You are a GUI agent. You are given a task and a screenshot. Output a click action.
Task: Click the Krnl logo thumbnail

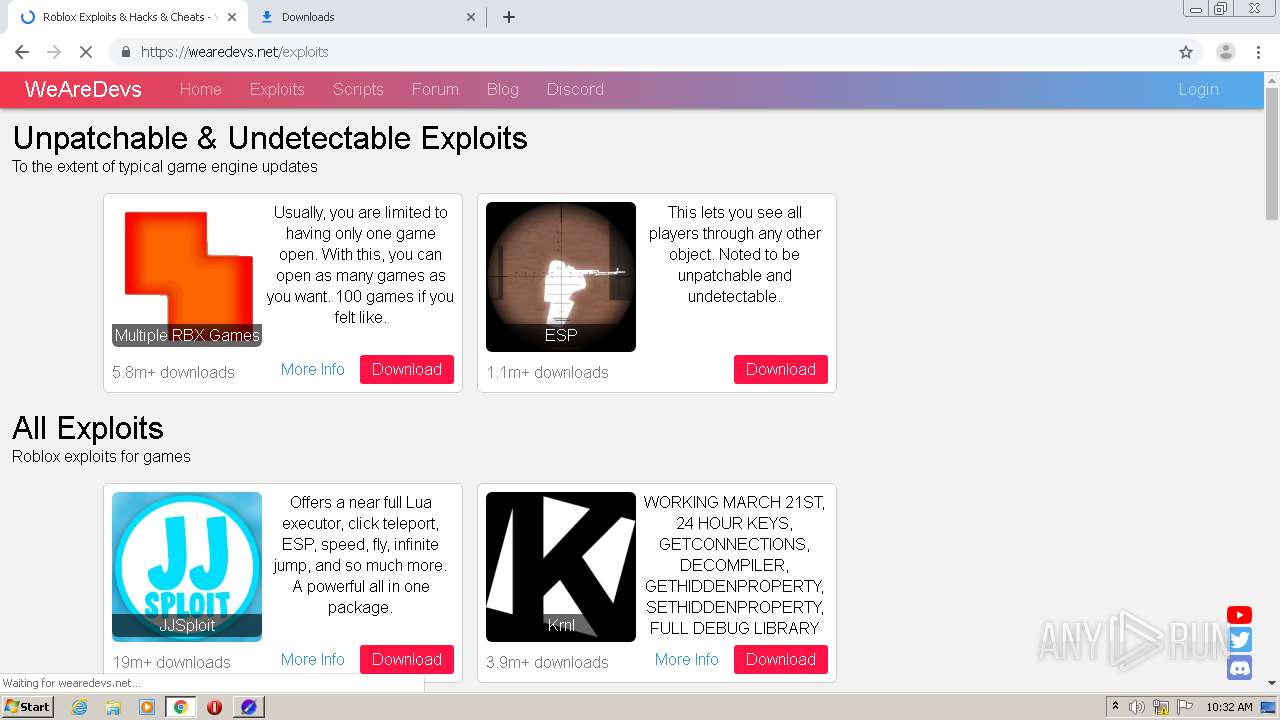561,567
